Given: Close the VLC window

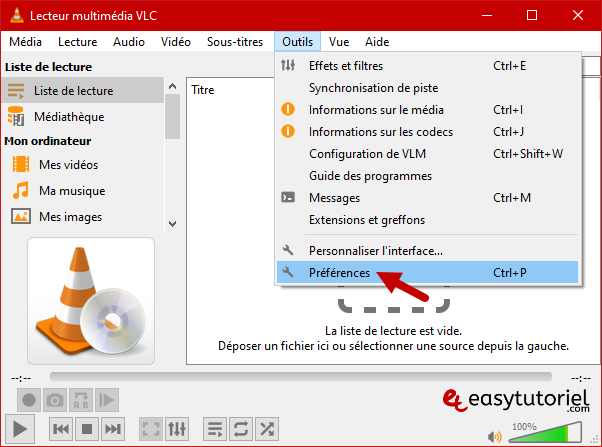Looking at the screenshot, I should tap(578, 15).
